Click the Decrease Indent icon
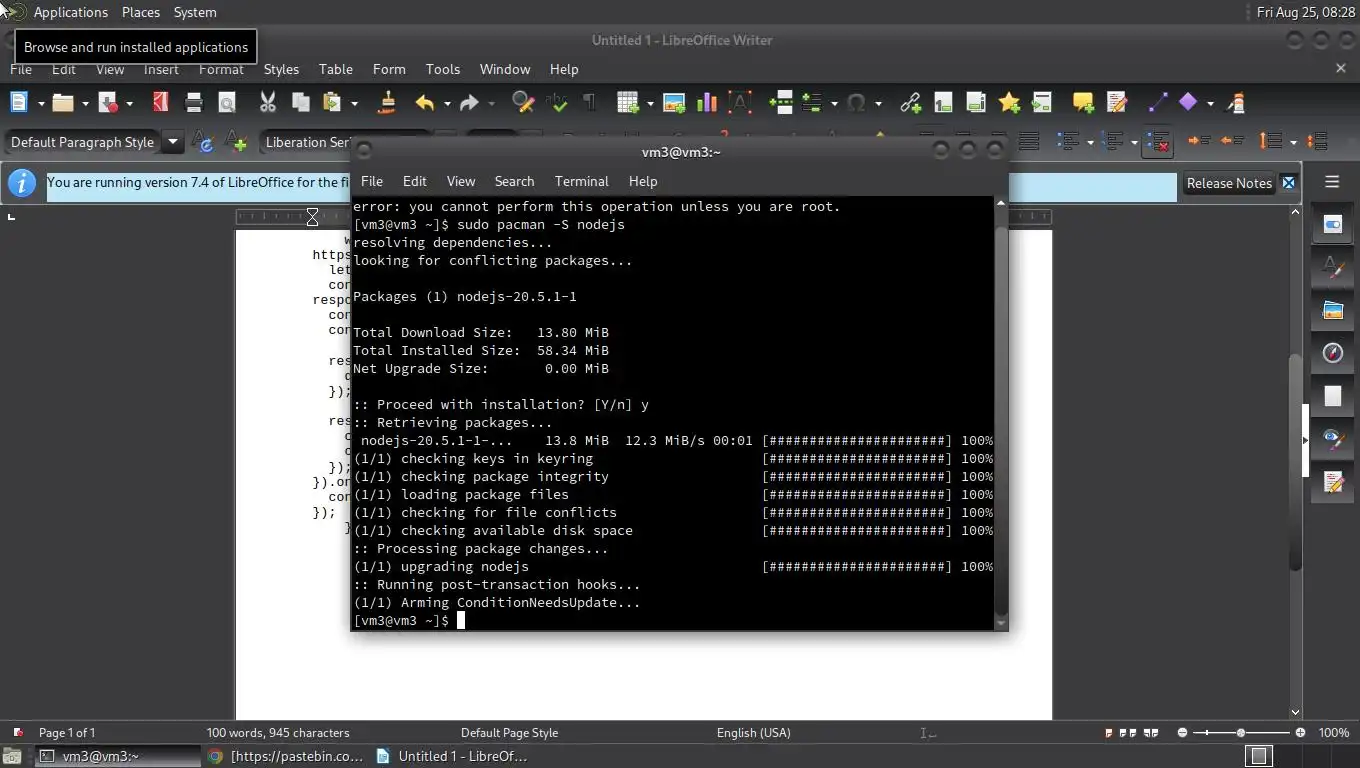 click(1232, 142)
